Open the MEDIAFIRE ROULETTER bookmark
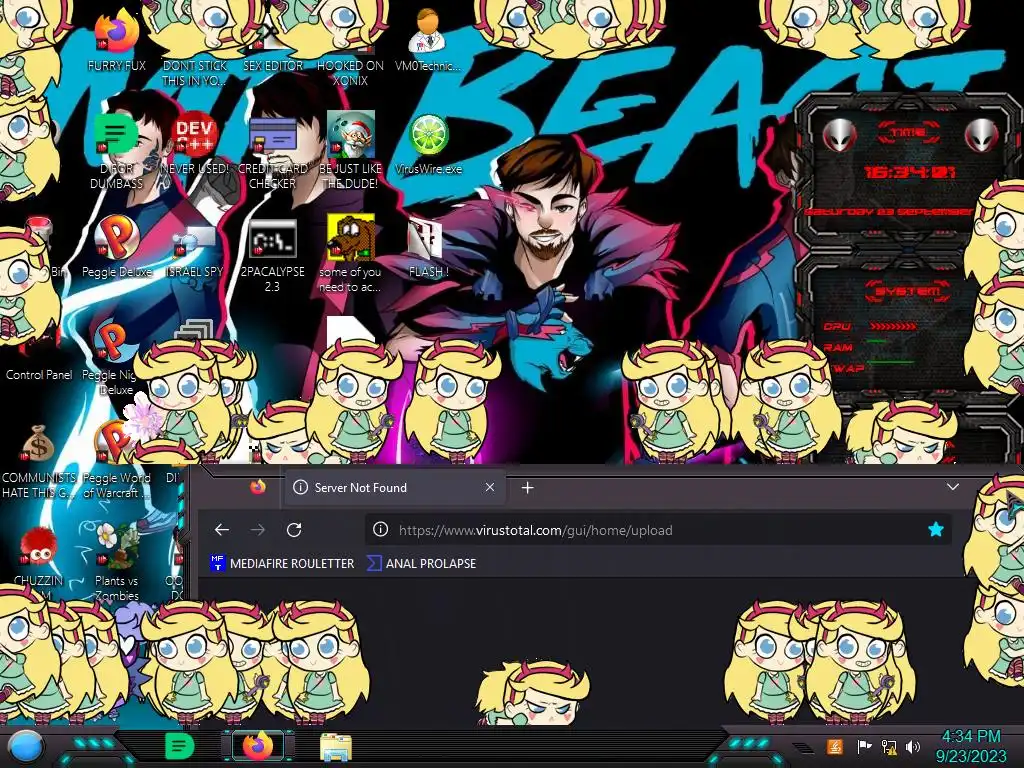Viewport: 1024px width, 768px height. tap(282, 563)
